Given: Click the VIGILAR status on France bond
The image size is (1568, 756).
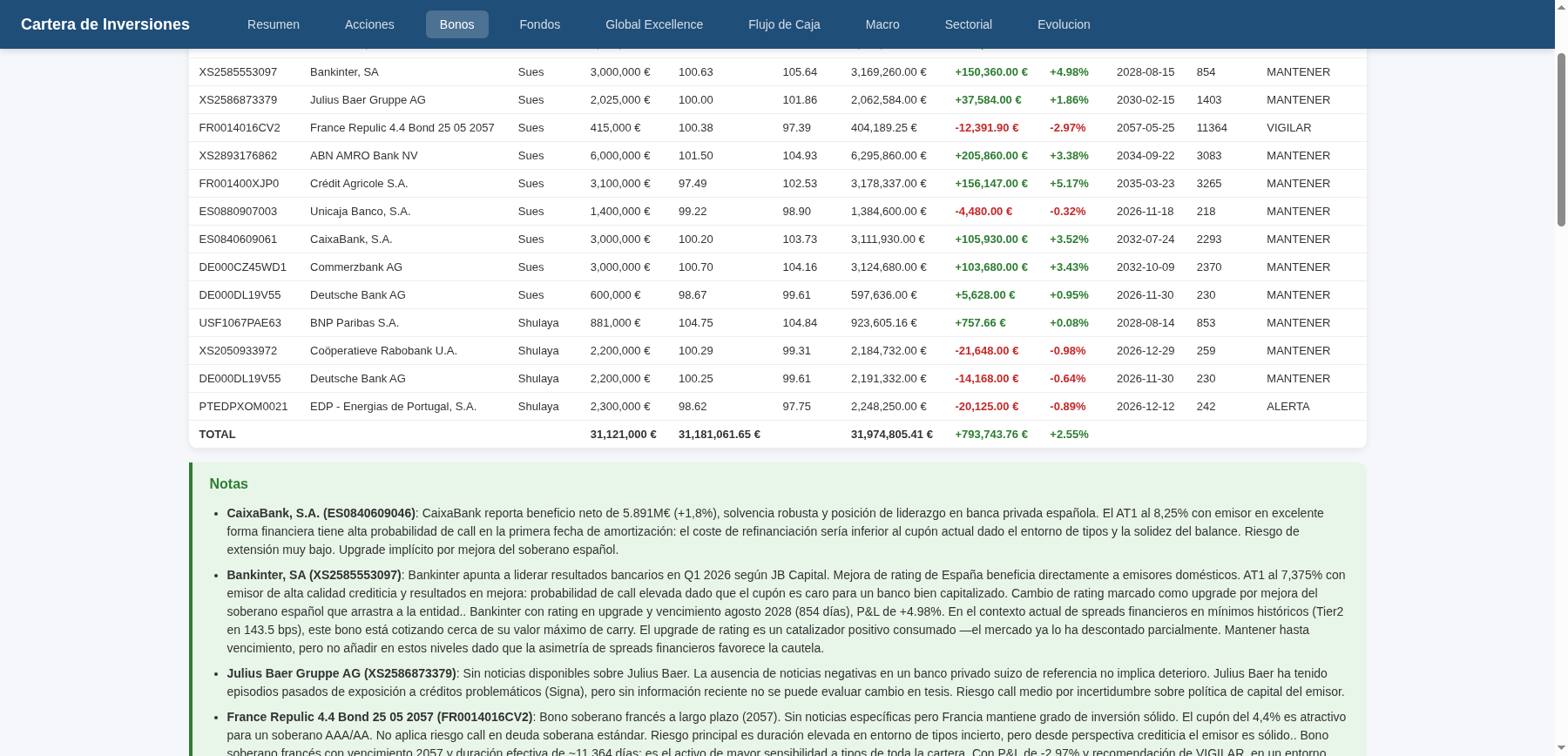Looking at the screenshot, I should coord(1288,128).
